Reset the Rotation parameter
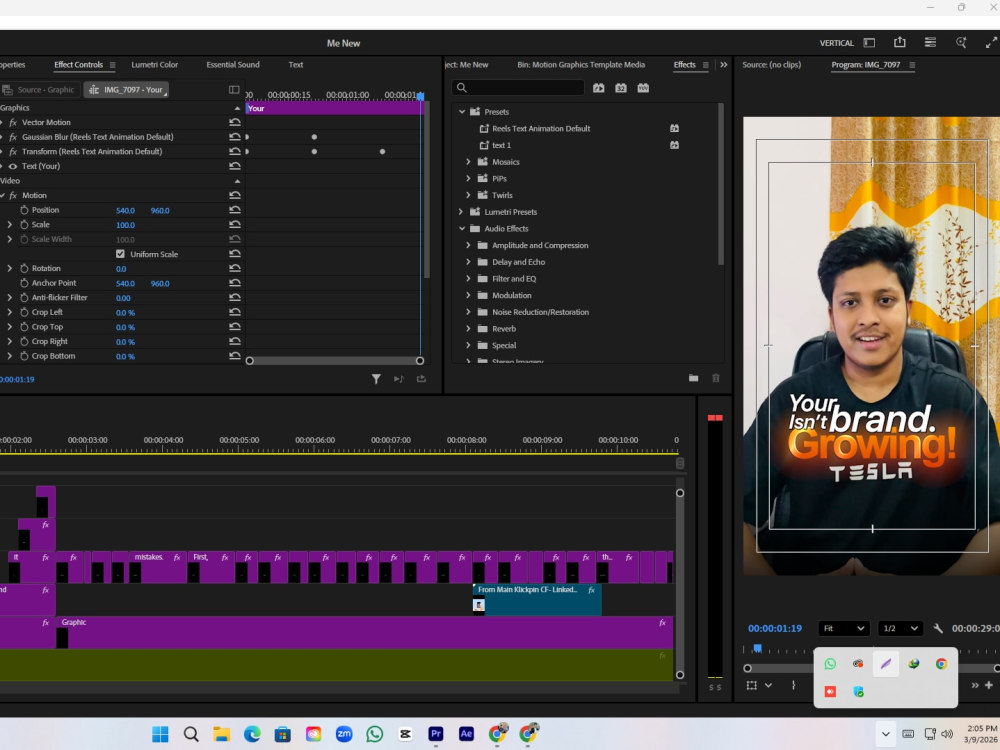 click(x=235, y=268)
